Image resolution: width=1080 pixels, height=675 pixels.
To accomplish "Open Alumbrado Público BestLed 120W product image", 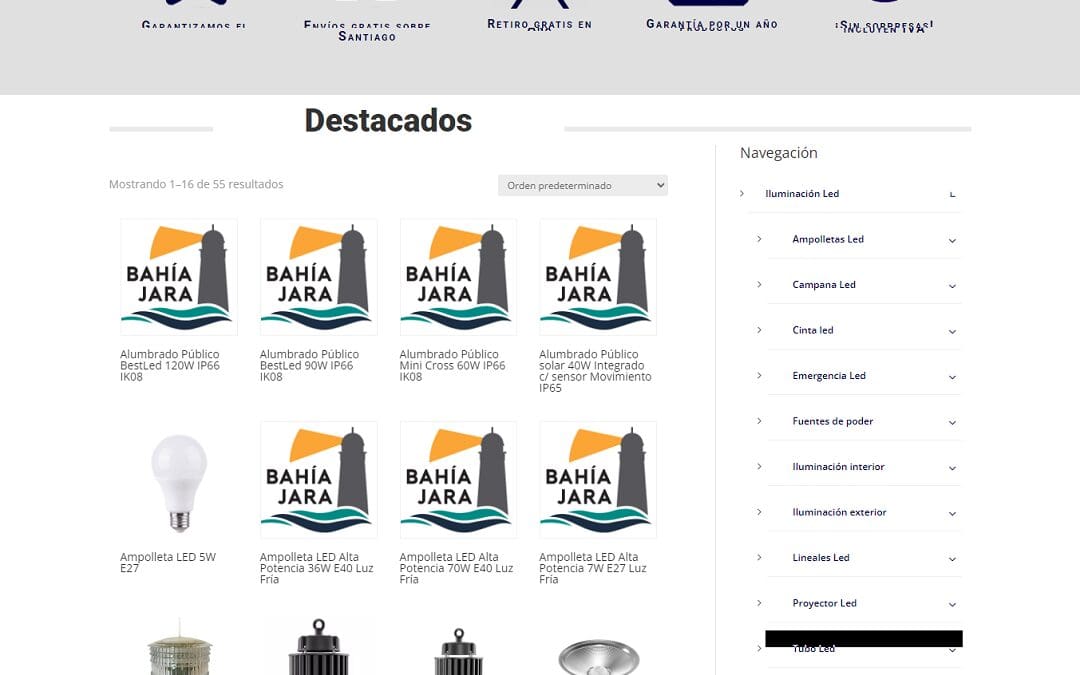I will click(179, 277).
